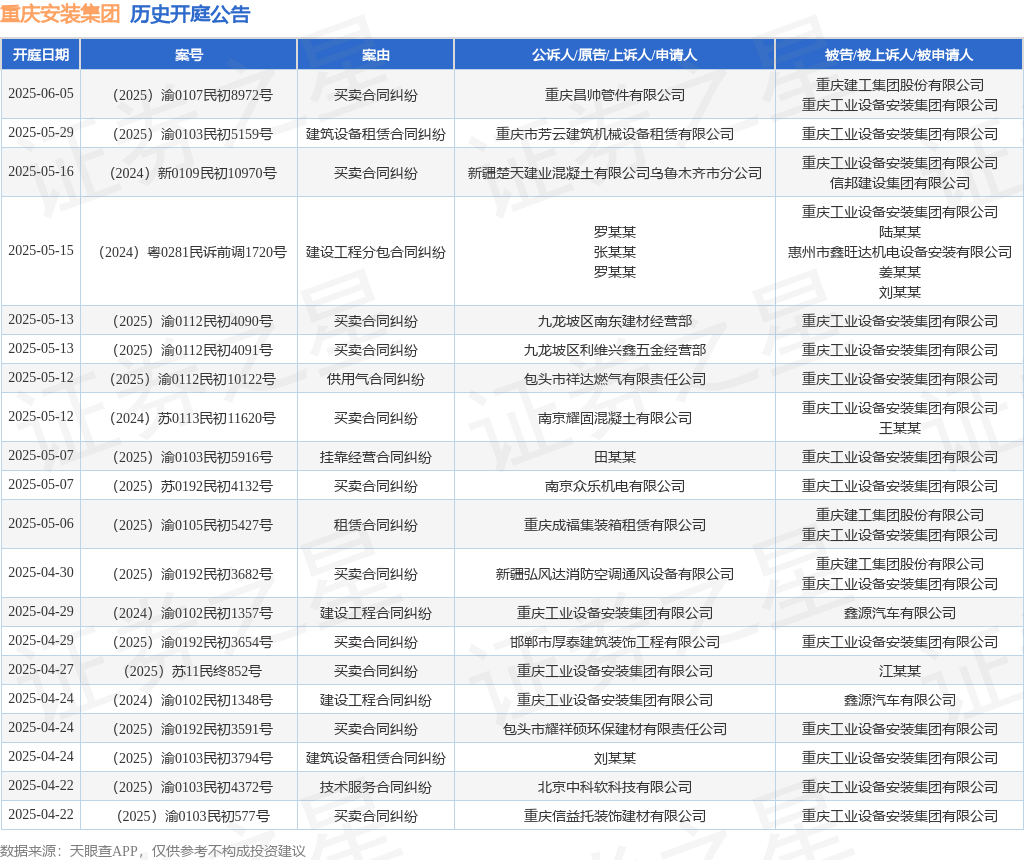
Task: Click the 案号 column header
Action: tap(189, 55)
